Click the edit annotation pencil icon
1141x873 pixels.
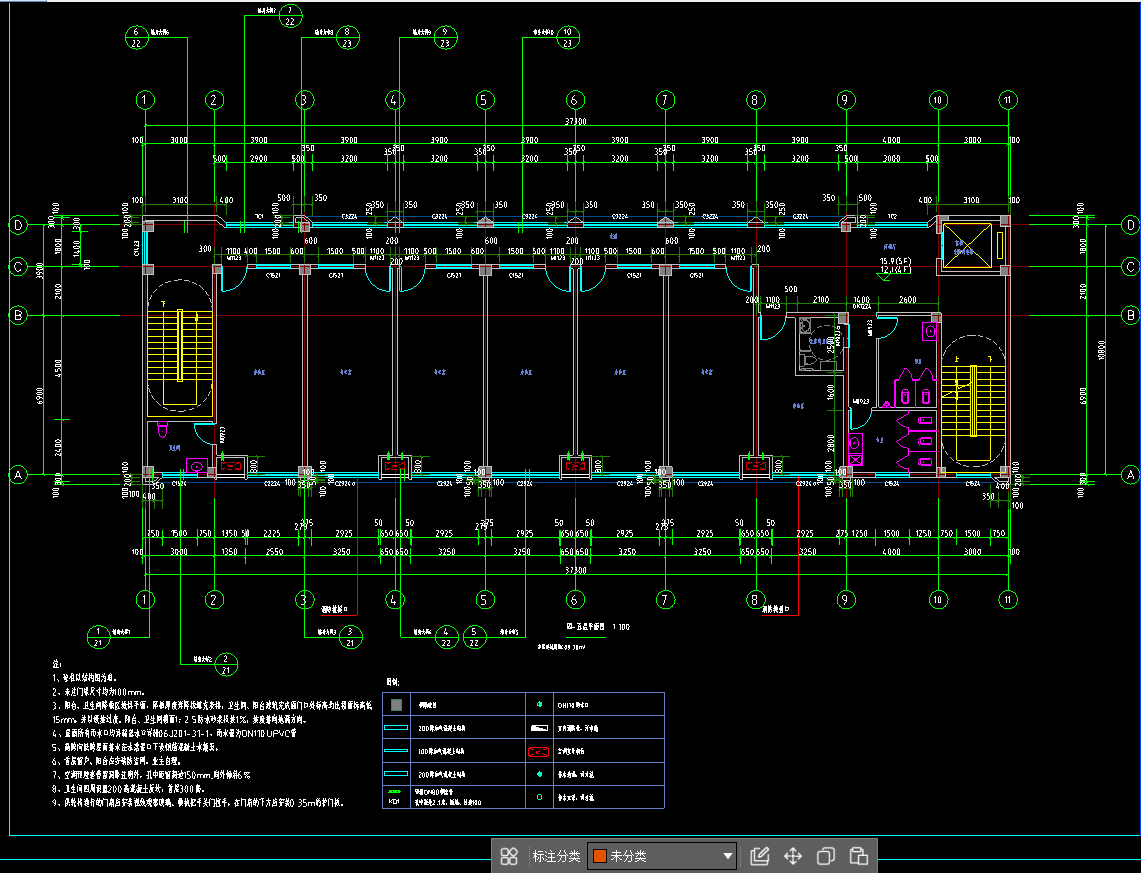pyautogui.click(x=760, y=856)
